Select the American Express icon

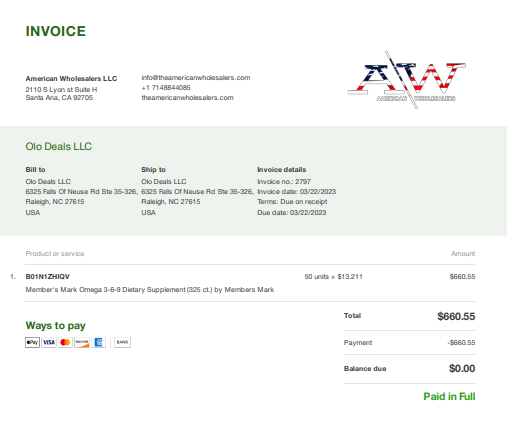[x=98, y=342]
